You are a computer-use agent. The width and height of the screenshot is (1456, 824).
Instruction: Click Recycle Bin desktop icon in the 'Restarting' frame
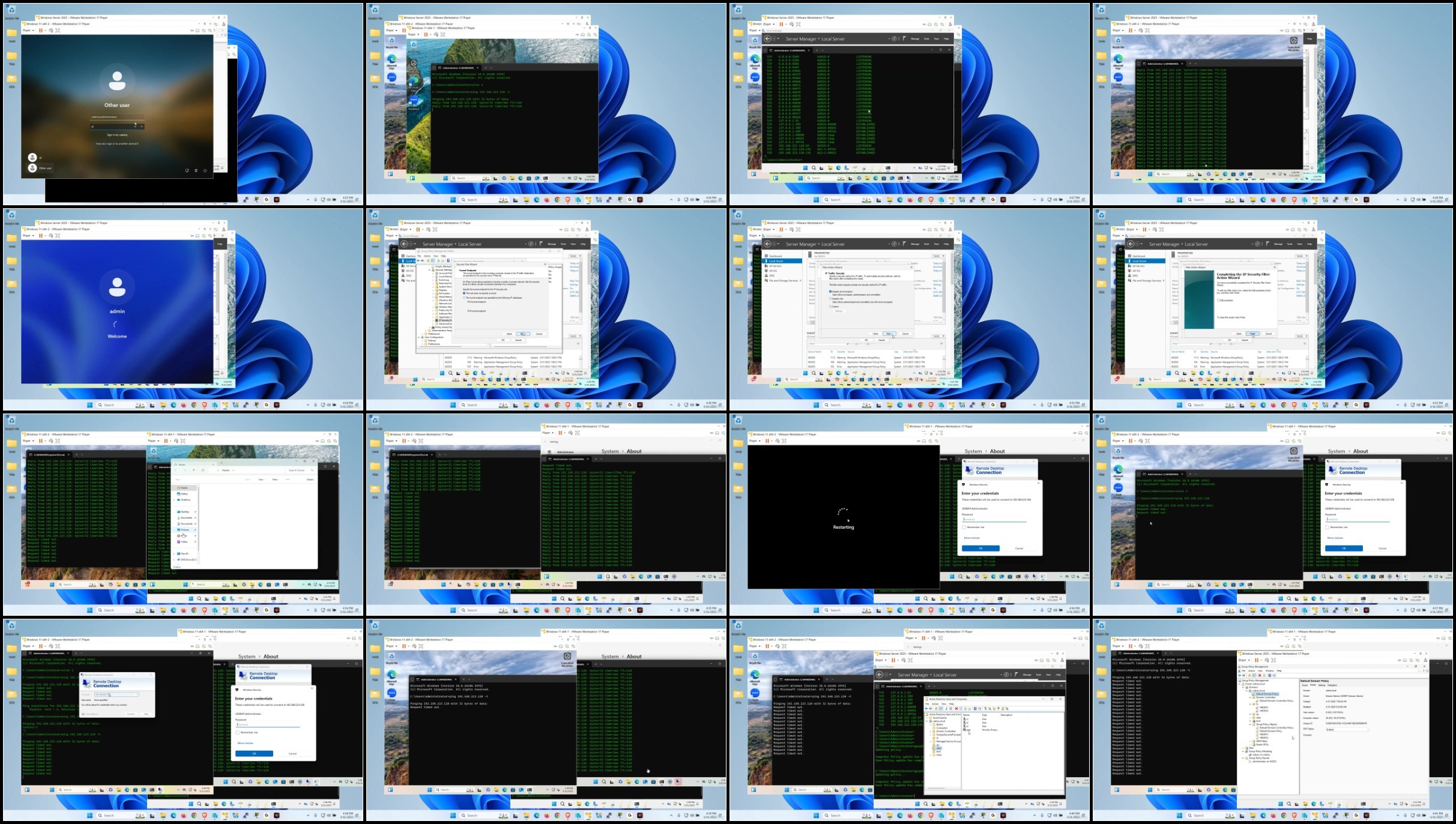(x=738, y=421)
